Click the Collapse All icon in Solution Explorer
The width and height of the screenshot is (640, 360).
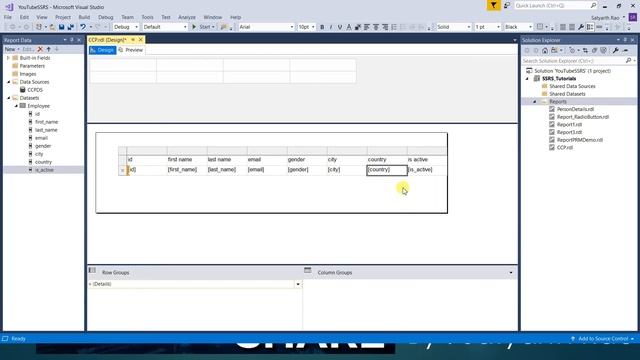tap(594, 50)
